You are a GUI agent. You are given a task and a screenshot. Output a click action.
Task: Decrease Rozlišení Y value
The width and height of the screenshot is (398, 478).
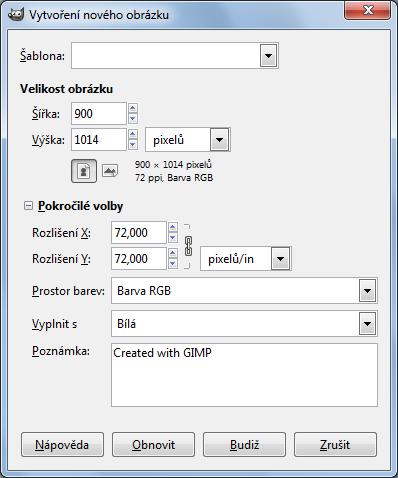point(173,263)
